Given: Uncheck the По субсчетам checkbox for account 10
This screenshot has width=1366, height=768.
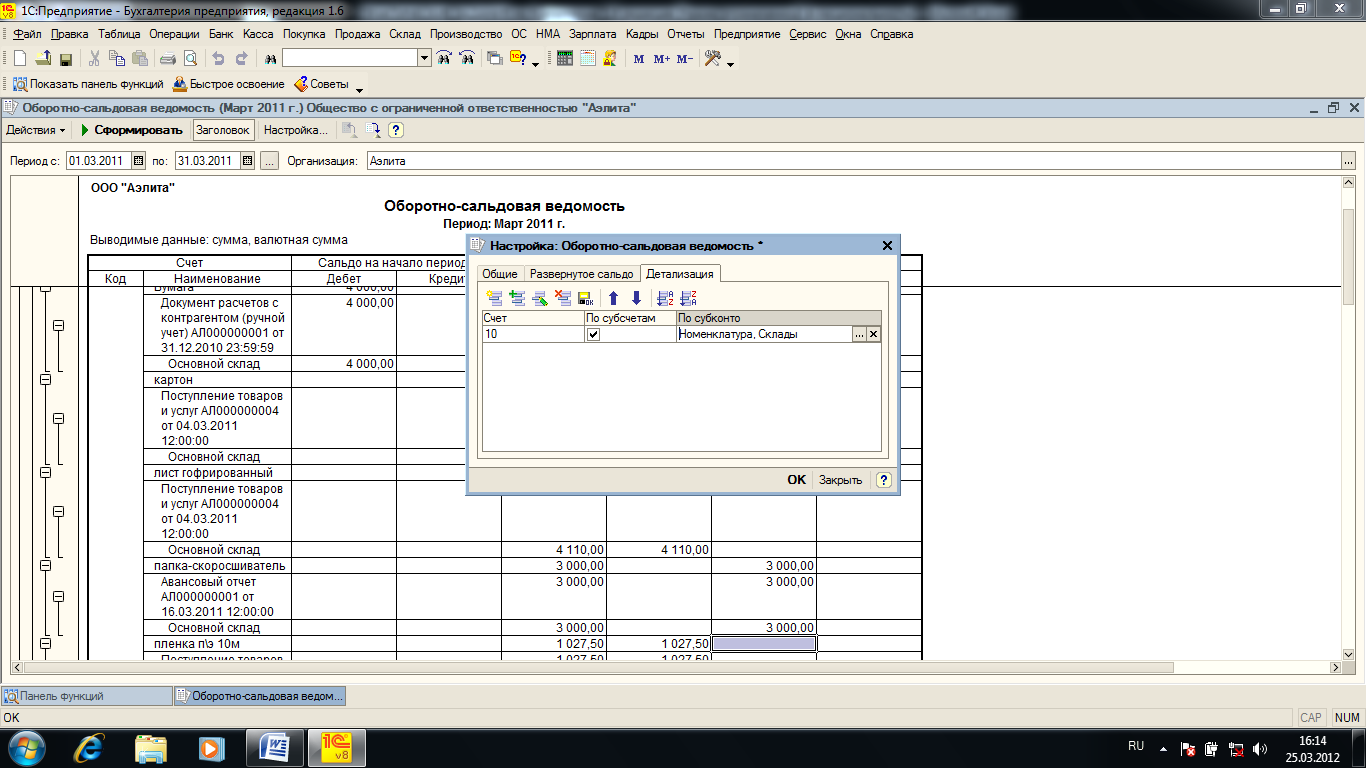Looking at the screenshot, I should click(x=593, y=335).
